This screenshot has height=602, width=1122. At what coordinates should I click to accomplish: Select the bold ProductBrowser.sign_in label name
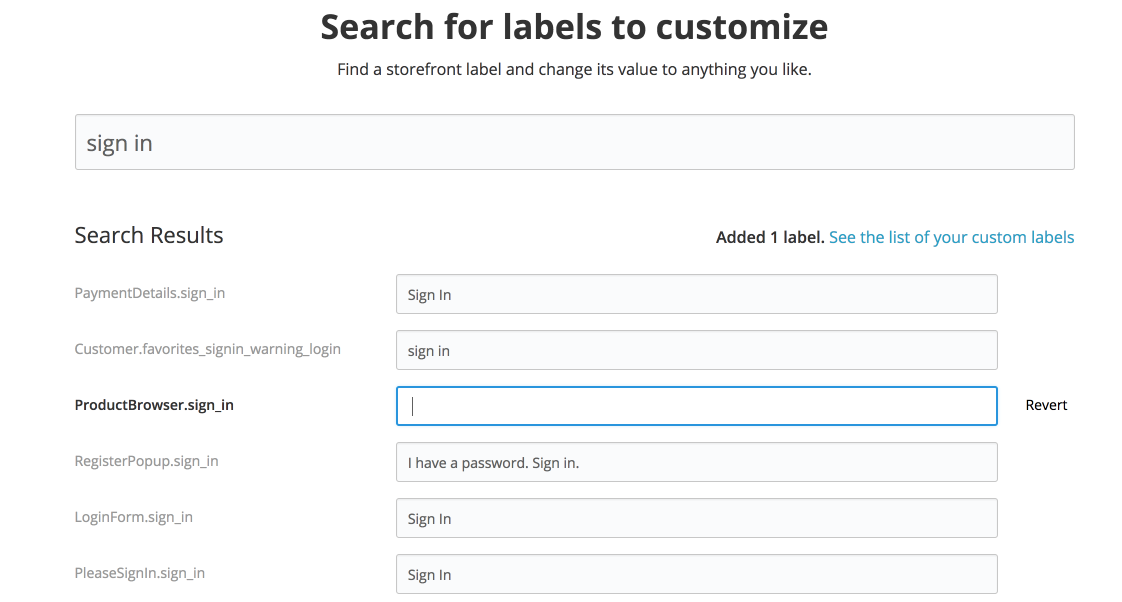[154, 405]
